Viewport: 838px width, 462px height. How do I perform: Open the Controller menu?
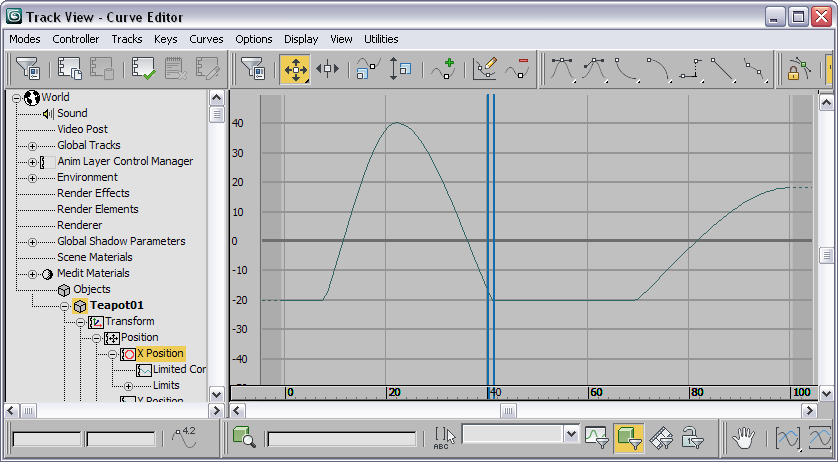(76, 39)
